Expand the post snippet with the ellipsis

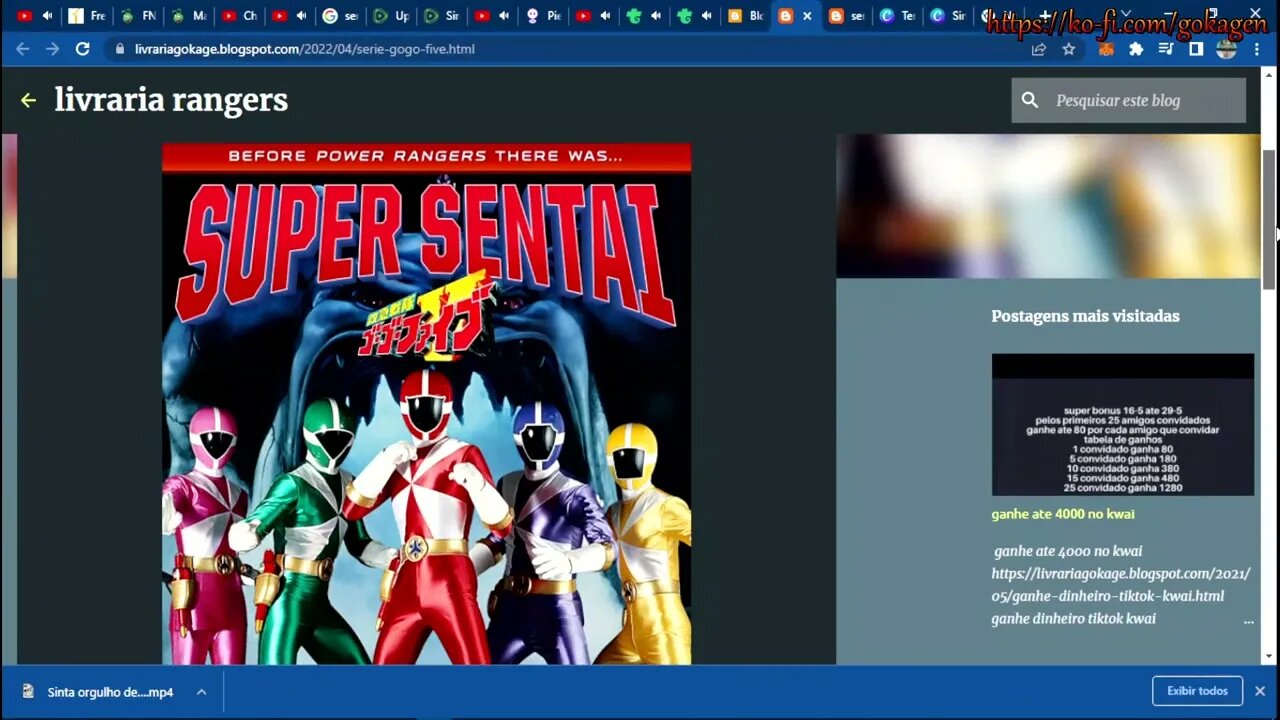tap(1248, 620)
